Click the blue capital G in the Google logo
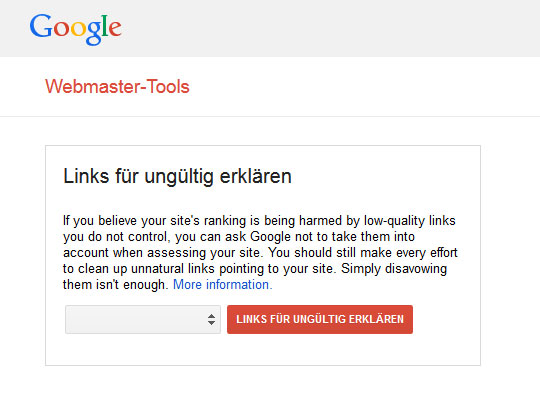 (x=41, y=25)
